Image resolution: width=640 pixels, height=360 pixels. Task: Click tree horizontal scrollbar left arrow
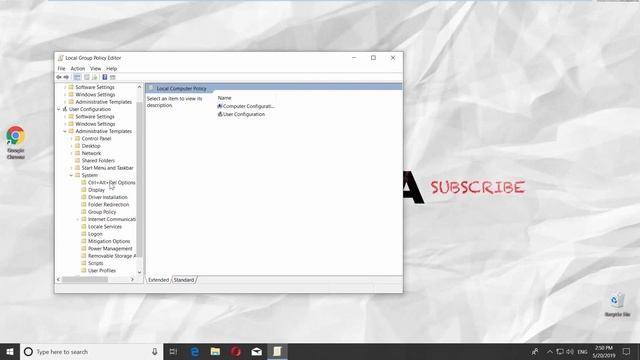58,280
